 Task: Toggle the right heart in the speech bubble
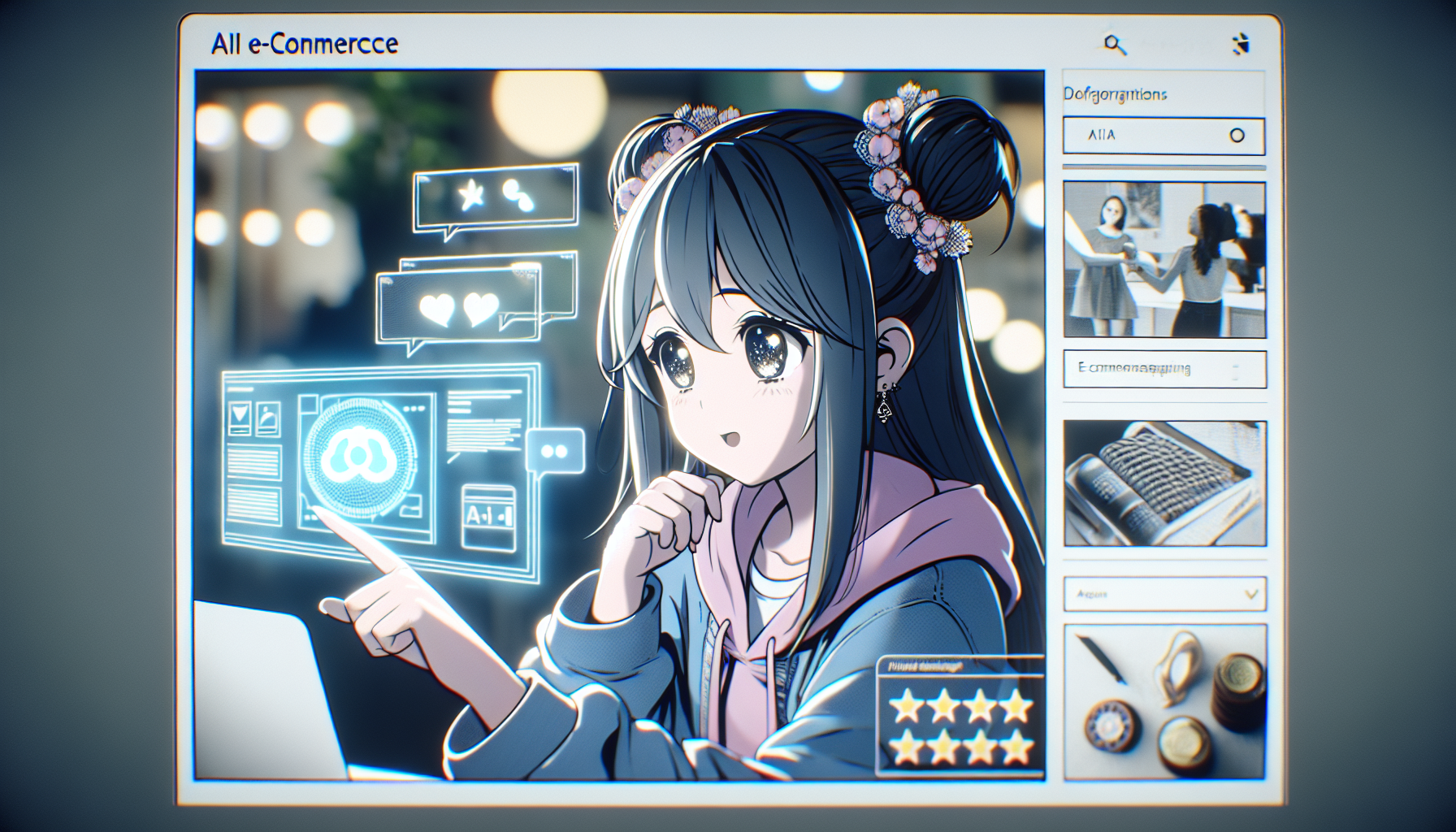pyautogui.click(x=480, y=310)
